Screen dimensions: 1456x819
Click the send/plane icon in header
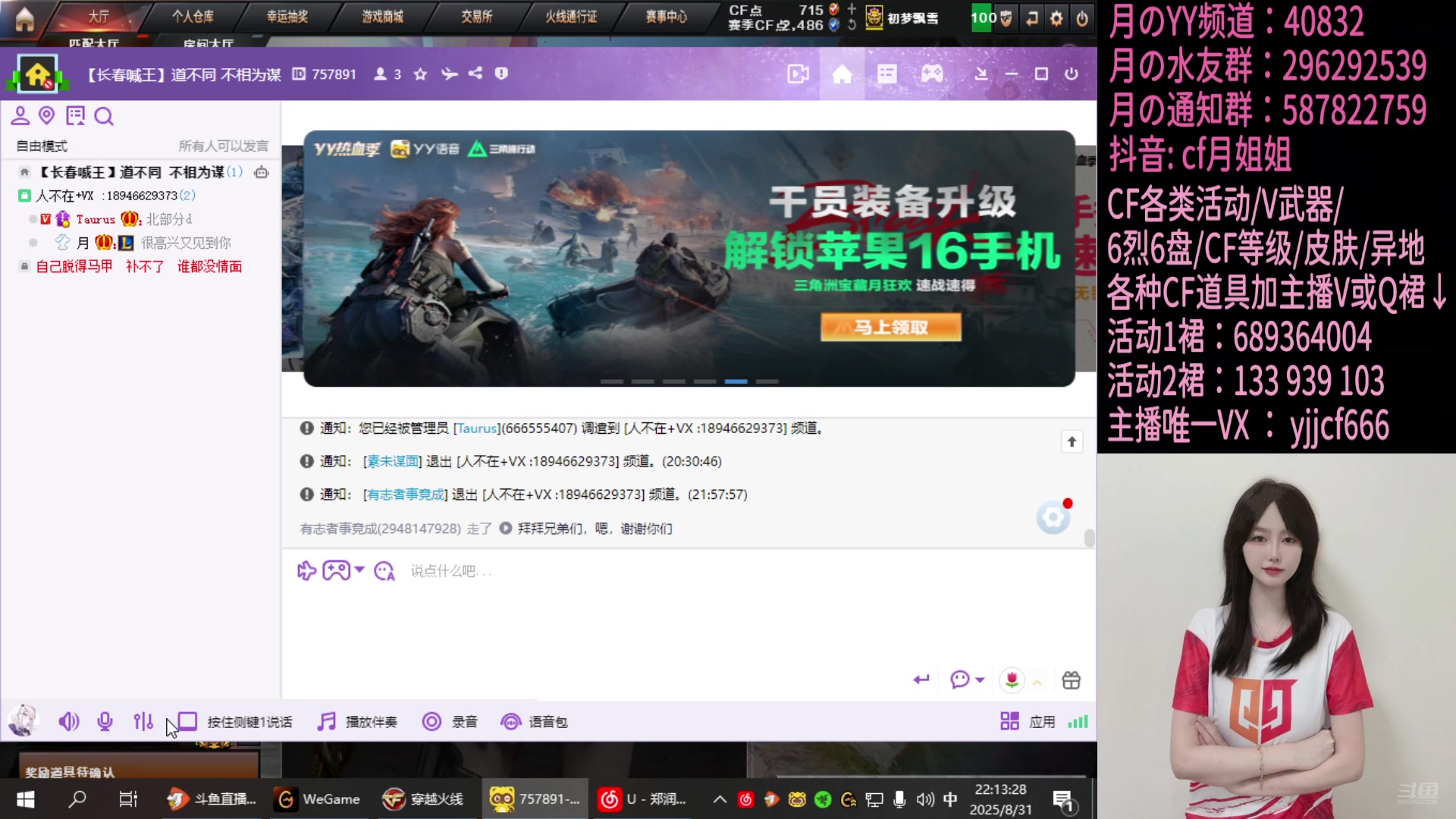click(x=449, y=74)
